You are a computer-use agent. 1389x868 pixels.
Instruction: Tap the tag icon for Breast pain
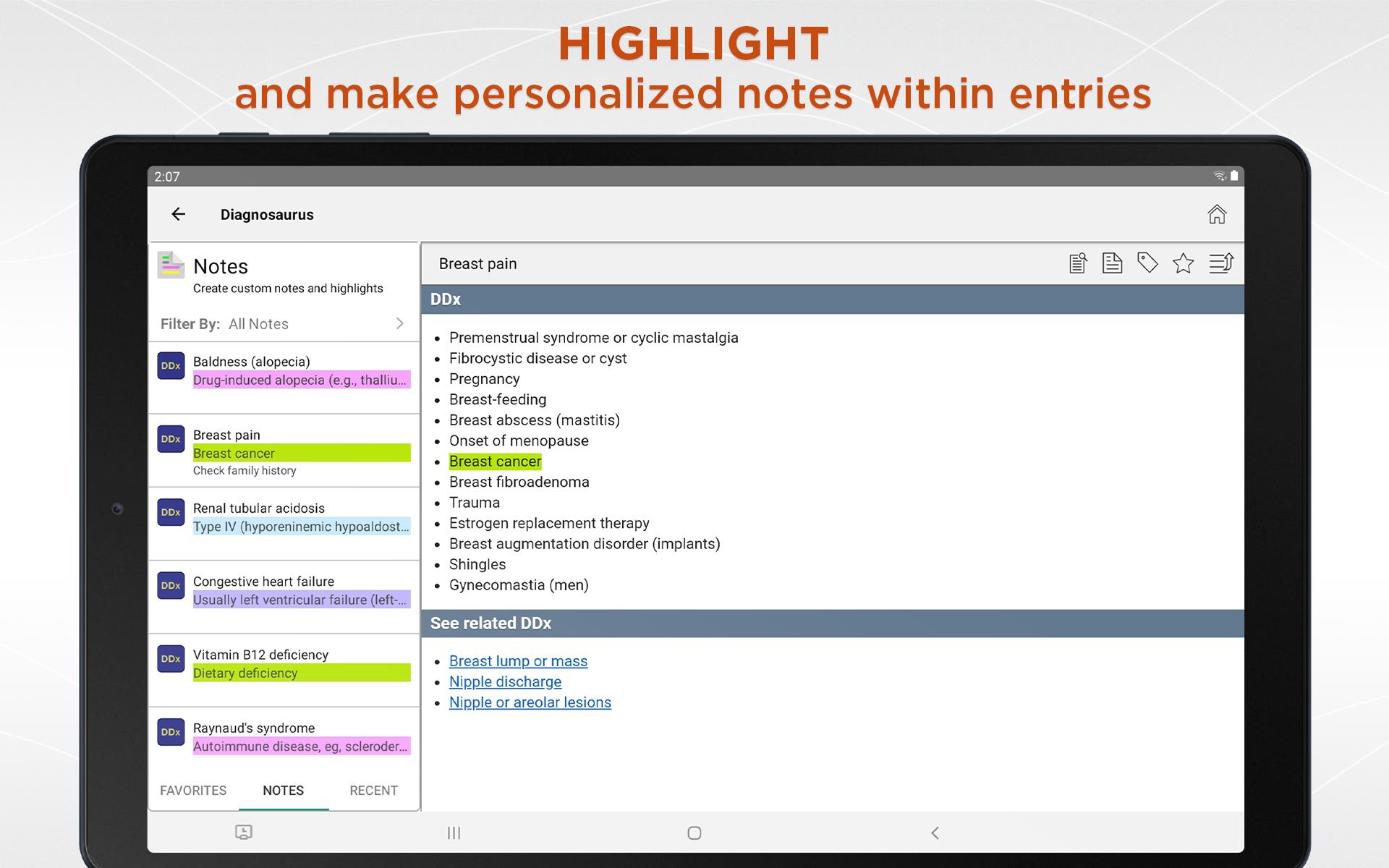pos(1147,263)
